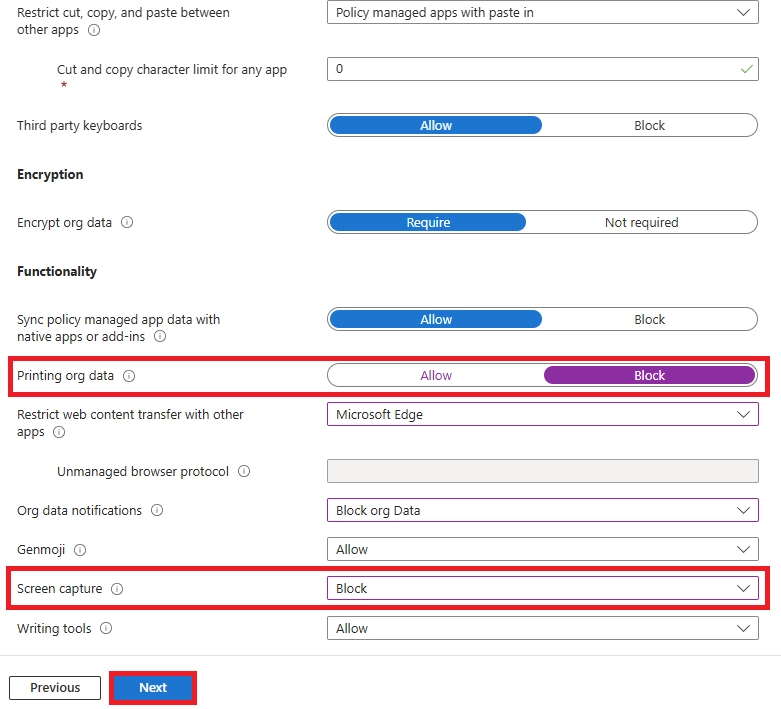Open info icon for Sync policy managed app data
Viewport: 781px width, 709px height.
click(160, 336)
